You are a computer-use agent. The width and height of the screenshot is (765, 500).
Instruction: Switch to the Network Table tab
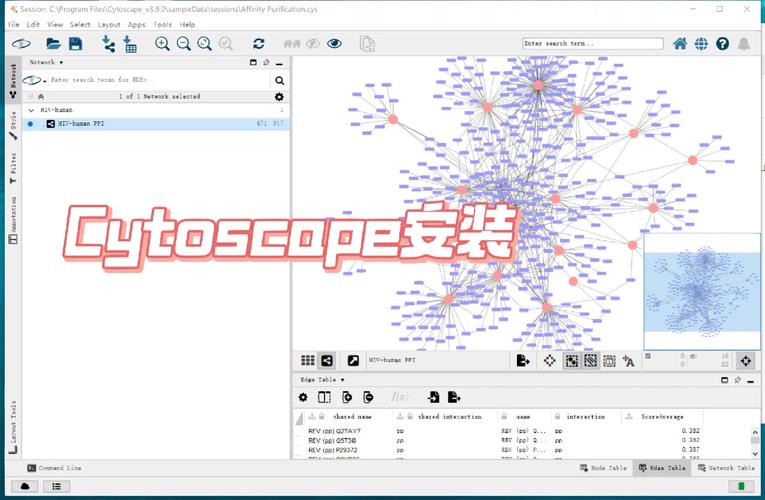pos(726,468)
